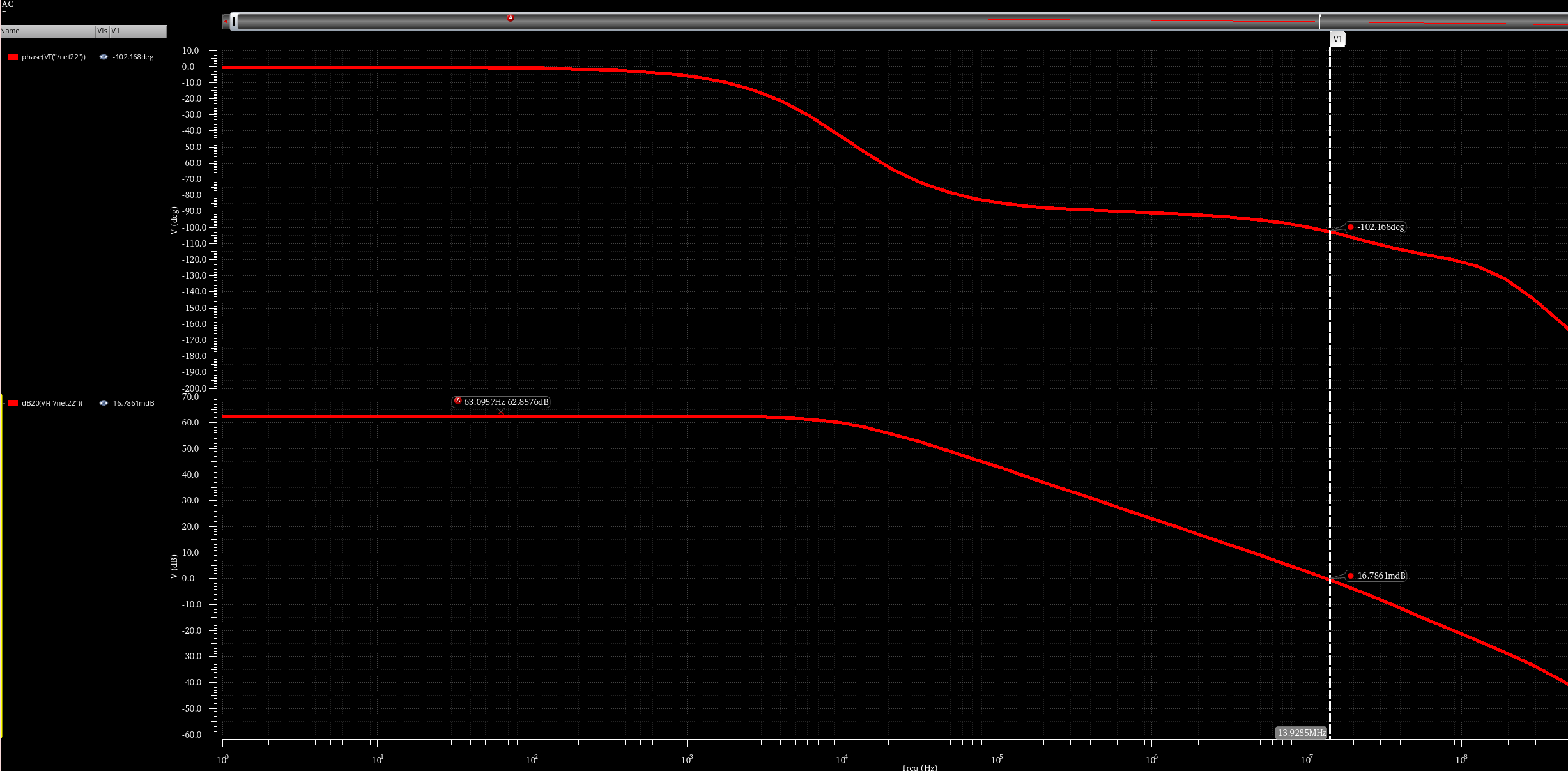Click the red phase trace color swatch

(x=13, y=57)
